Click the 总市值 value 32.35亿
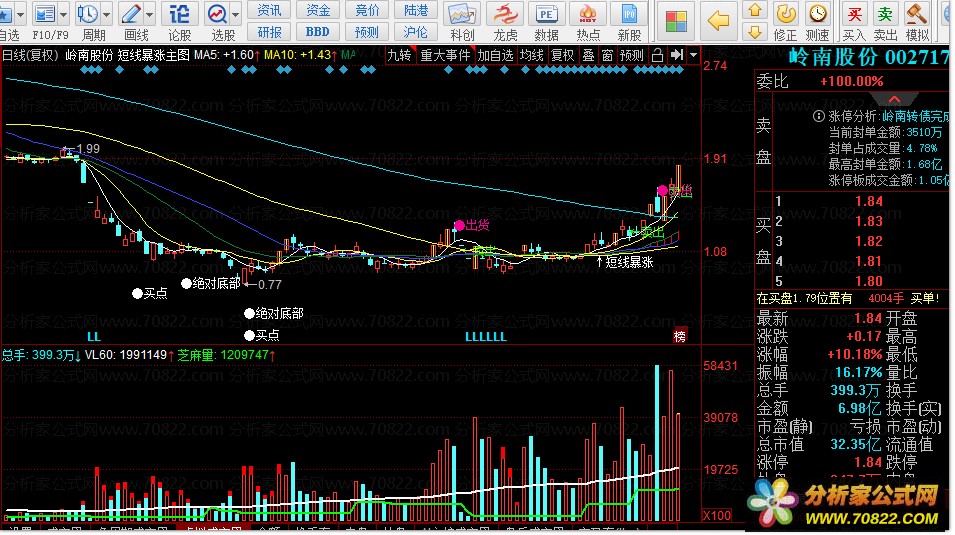The height and width of the screenshot is (535, 955). pyautogui.click(x=856, y=444)
